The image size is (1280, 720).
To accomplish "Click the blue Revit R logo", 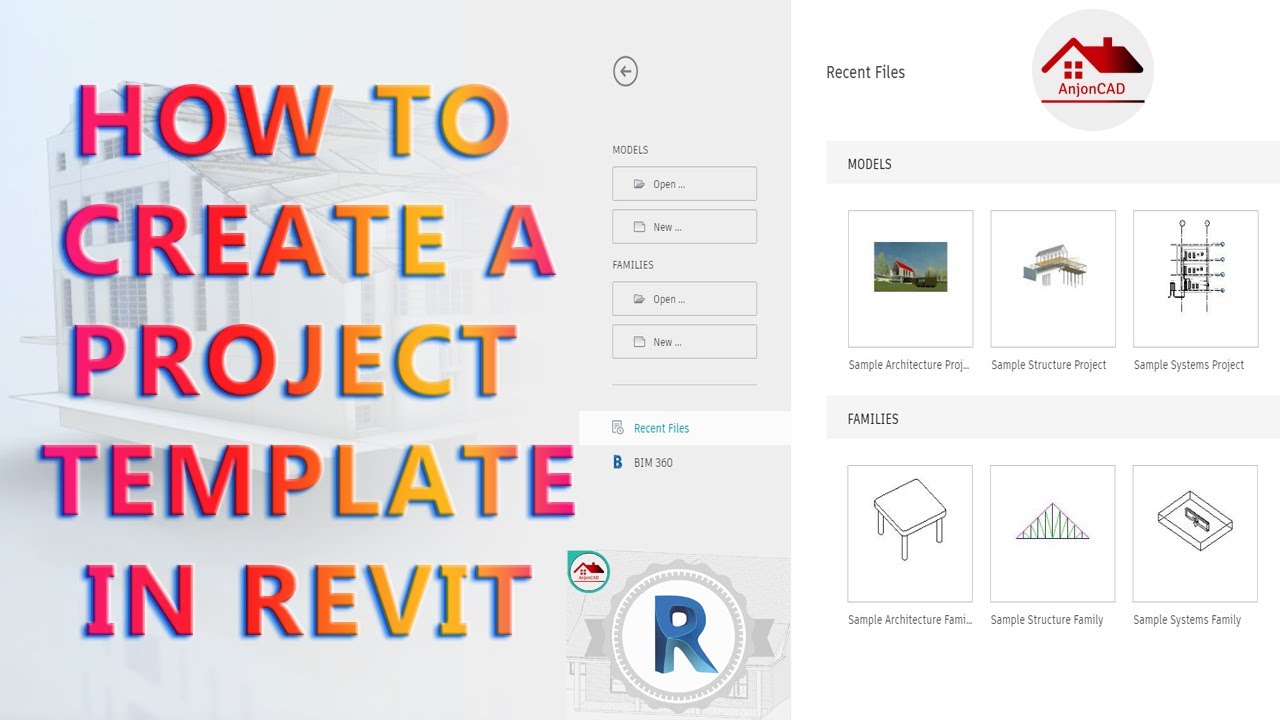I will [x=686, y=634].
